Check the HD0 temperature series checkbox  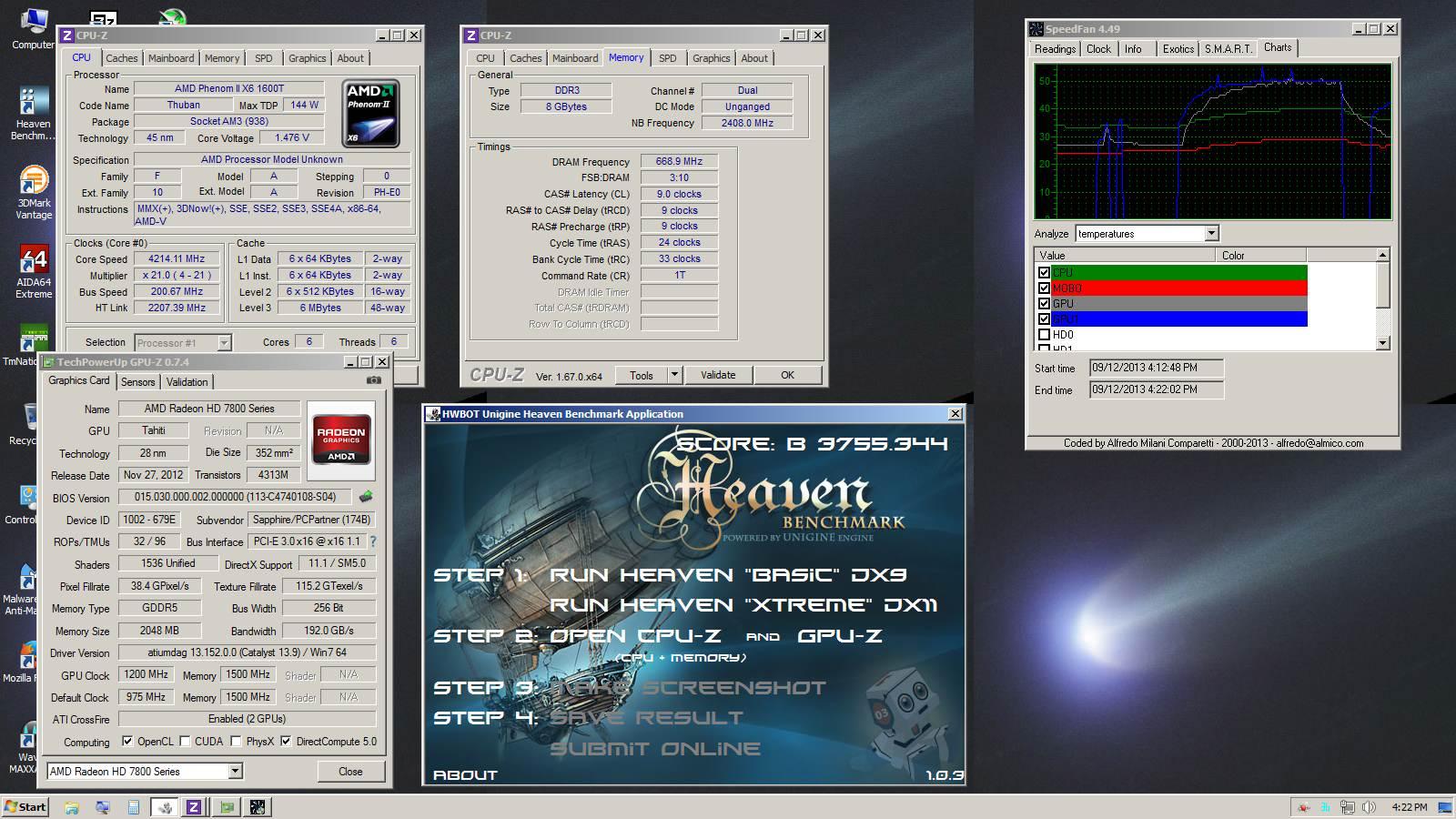point(1044,334)
